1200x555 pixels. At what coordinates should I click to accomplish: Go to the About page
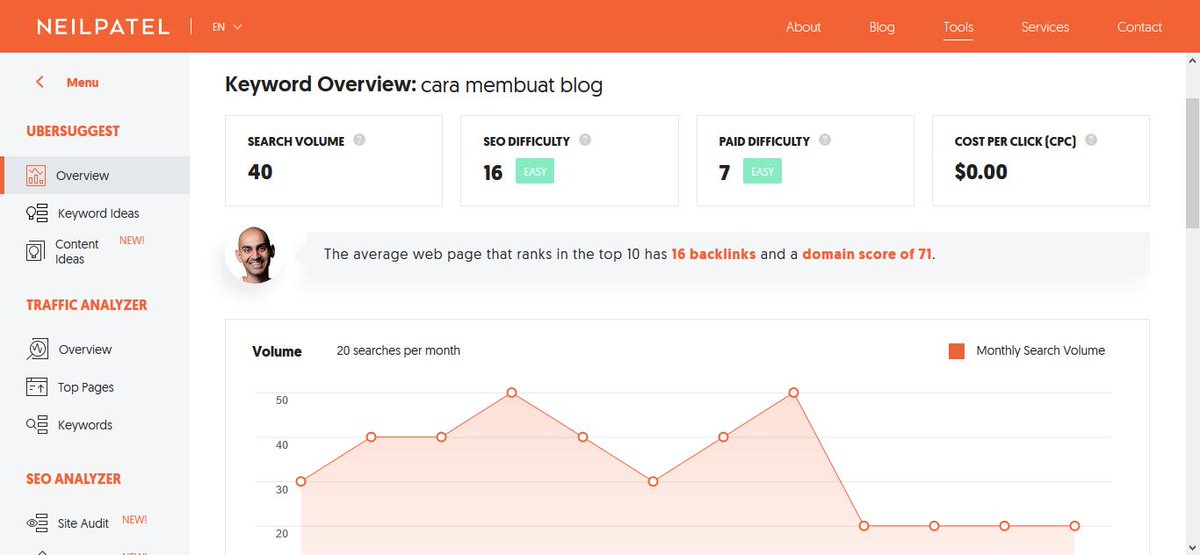(x=803, y=27)
